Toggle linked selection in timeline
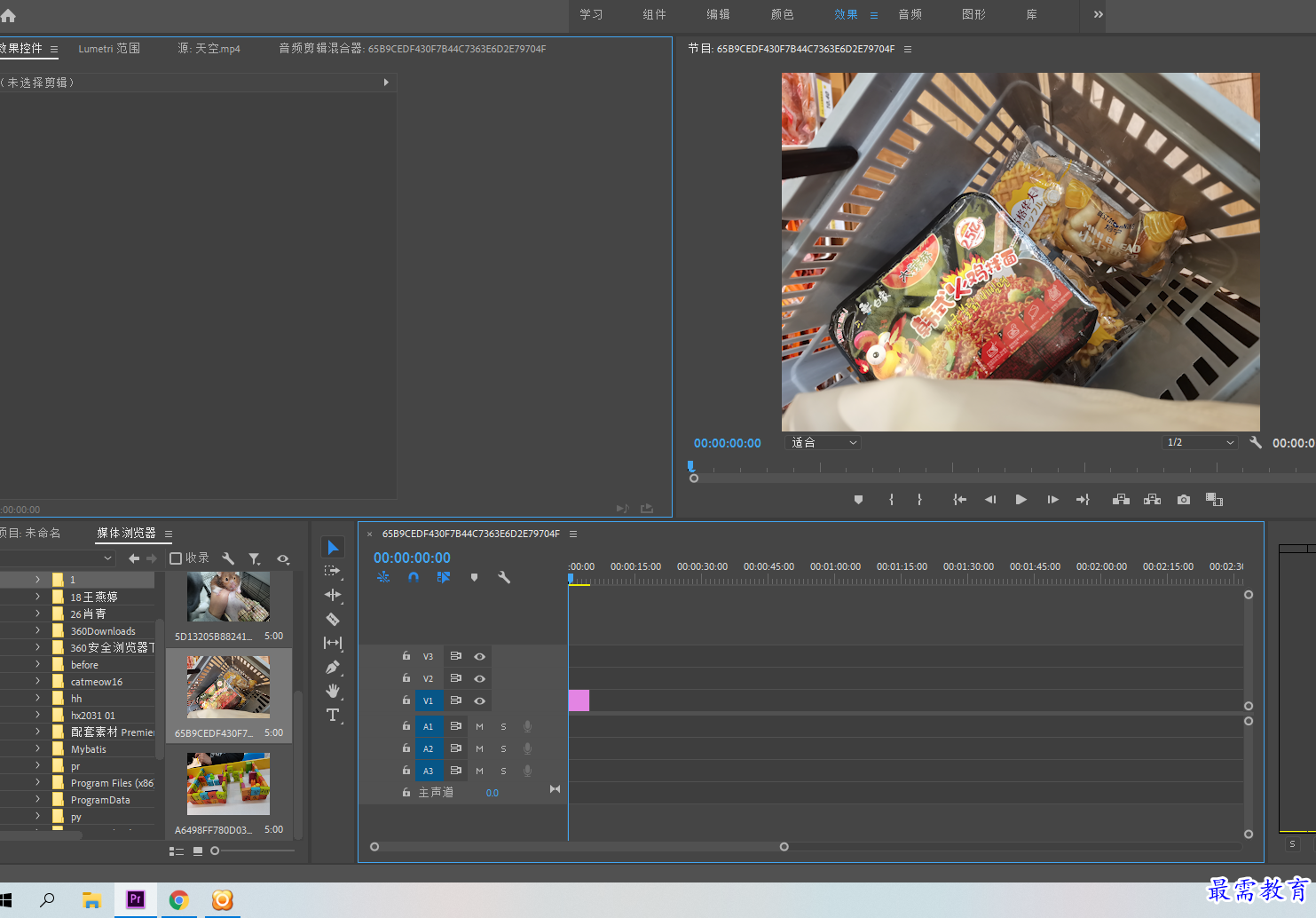 (444, 577)
